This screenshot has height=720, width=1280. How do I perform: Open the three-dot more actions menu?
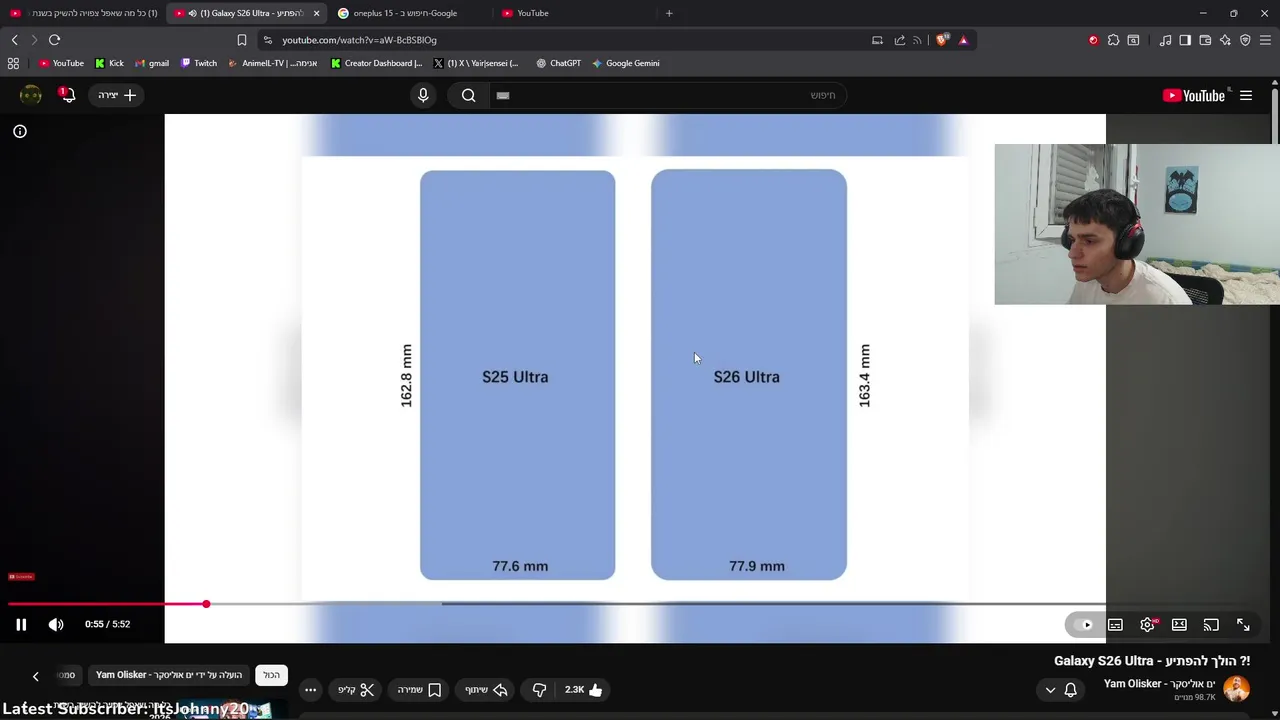pyautogui.click(x=310, y=690)
